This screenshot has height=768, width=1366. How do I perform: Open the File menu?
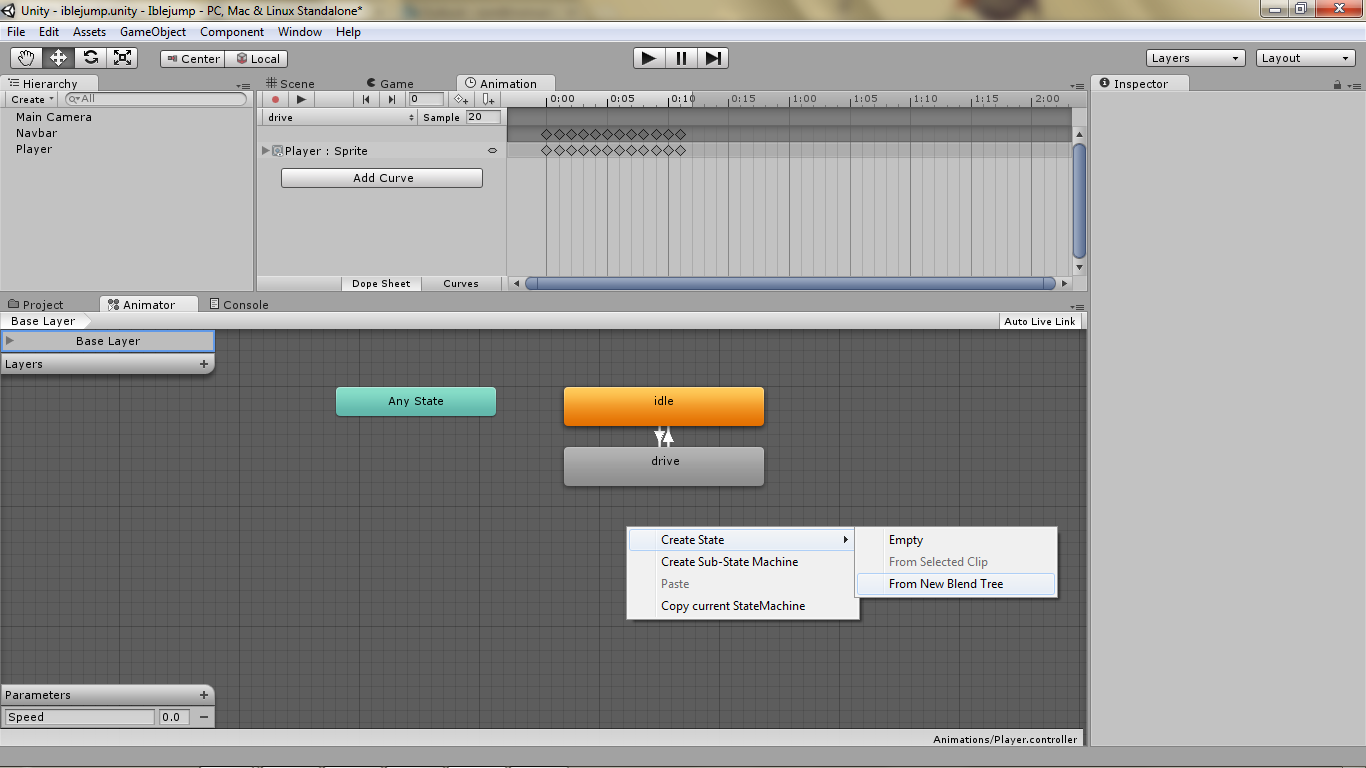point(16,32)
